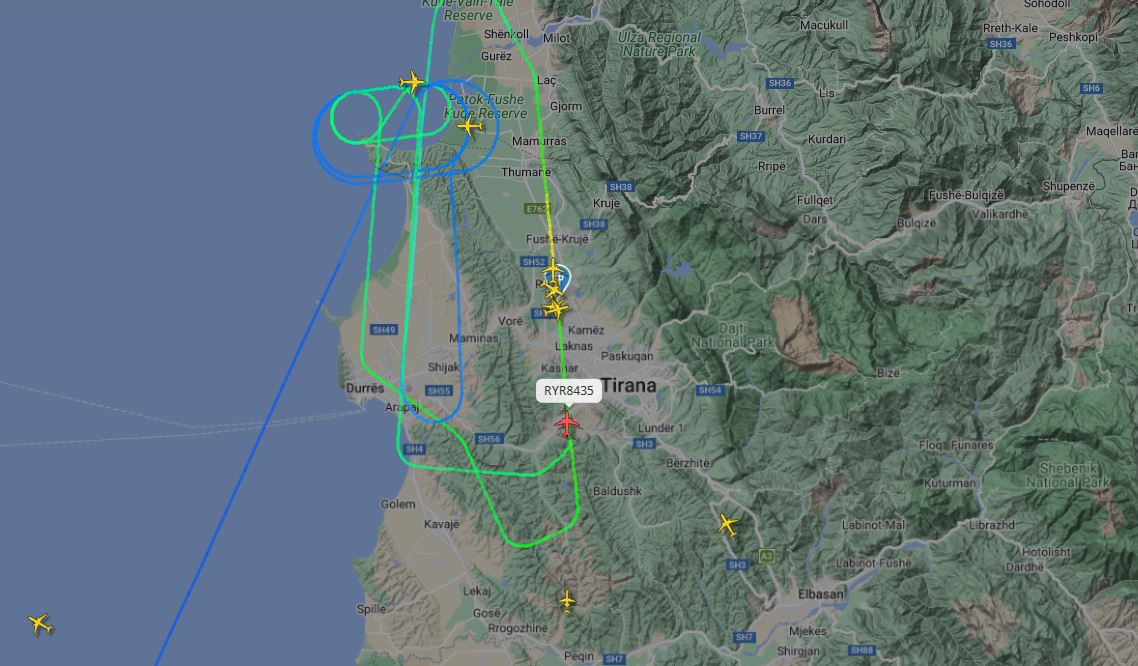The height and width of the screenshot is (666, 1138).
Task: Click the Tirana city label
Action: [x=629, y=385]
